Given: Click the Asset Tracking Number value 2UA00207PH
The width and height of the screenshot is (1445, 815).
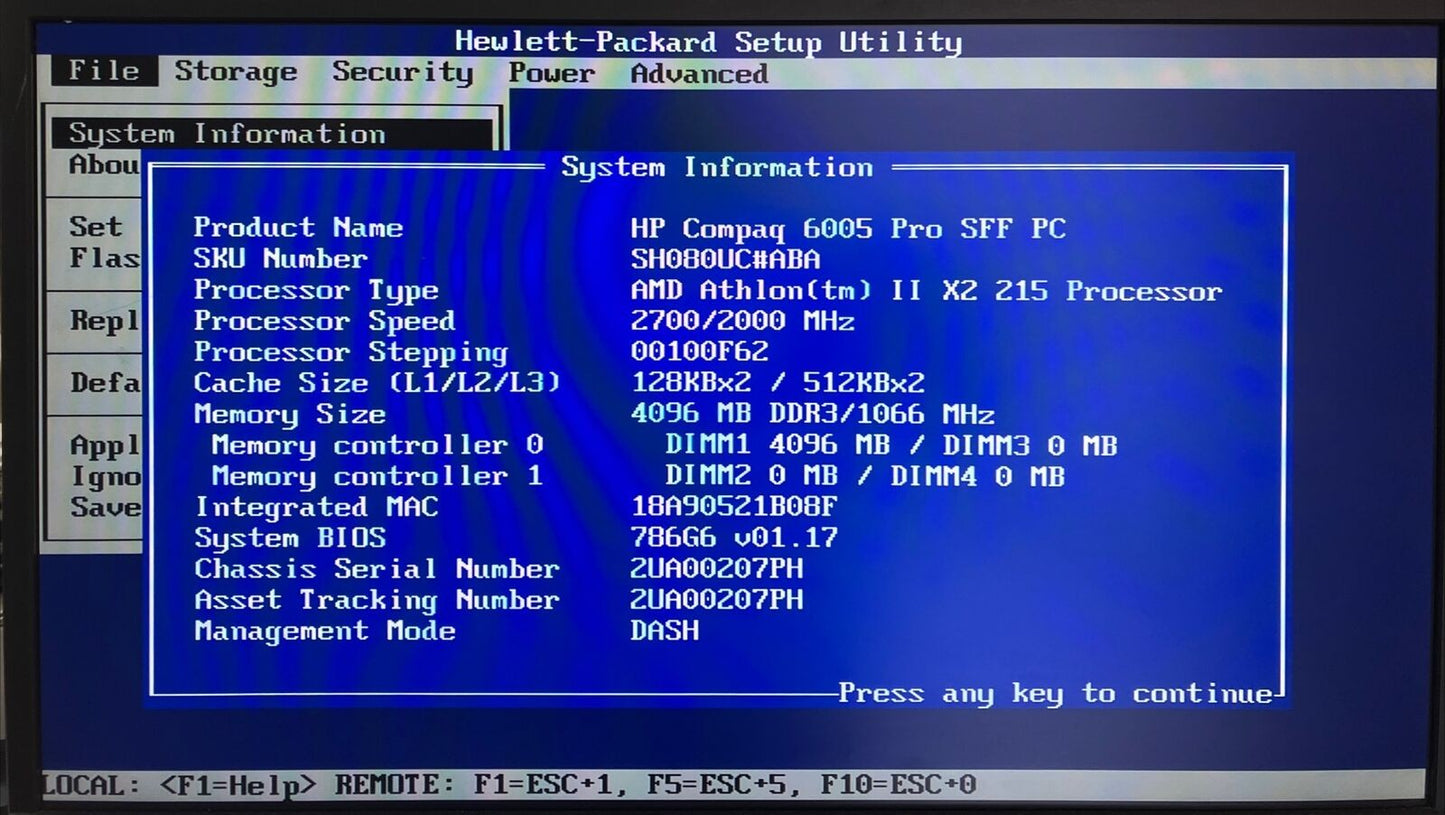Looking at the screenshot, I should (716, 600).
